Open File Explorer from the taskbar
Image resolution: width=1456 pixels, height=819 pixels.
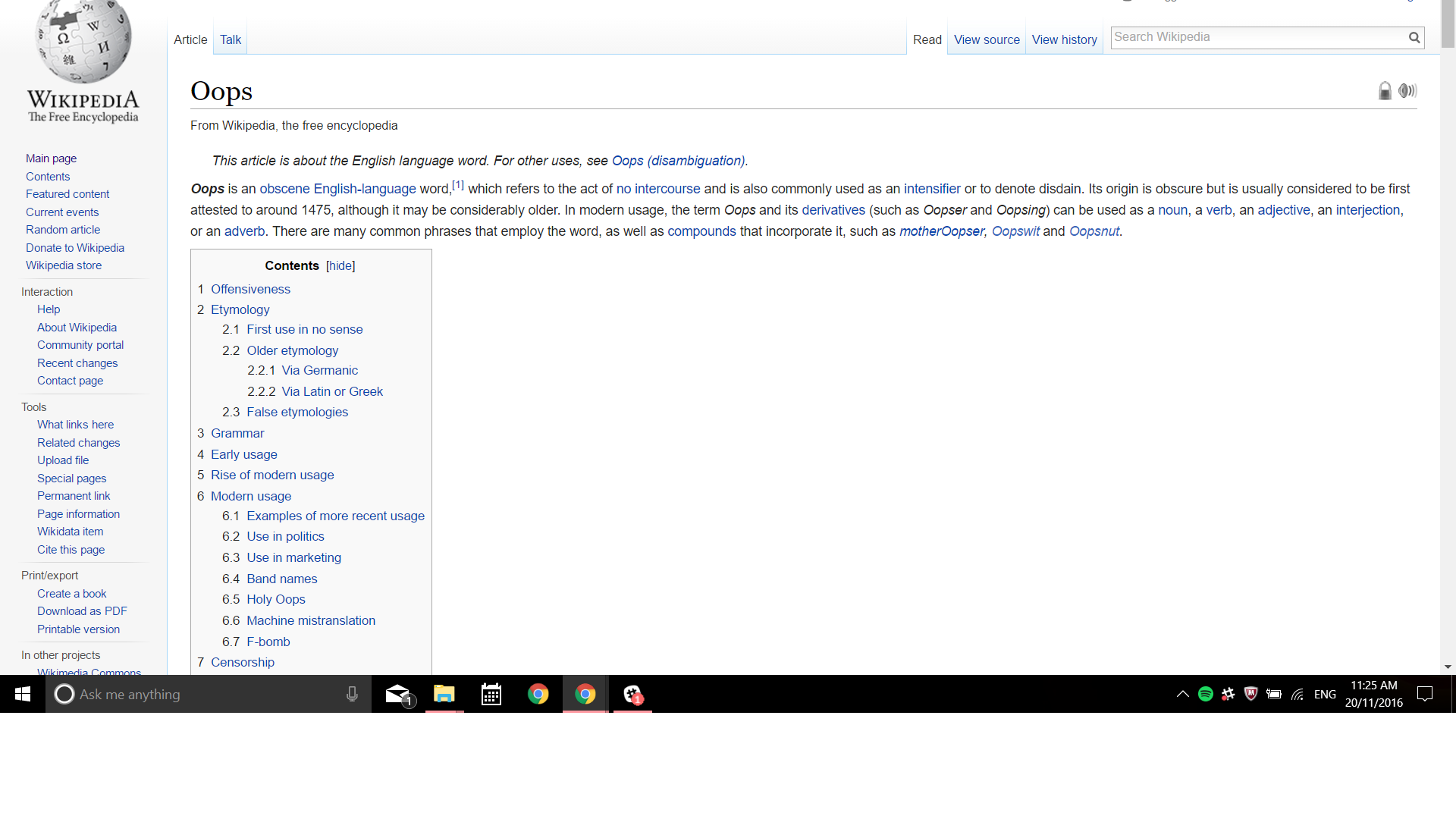444,694
